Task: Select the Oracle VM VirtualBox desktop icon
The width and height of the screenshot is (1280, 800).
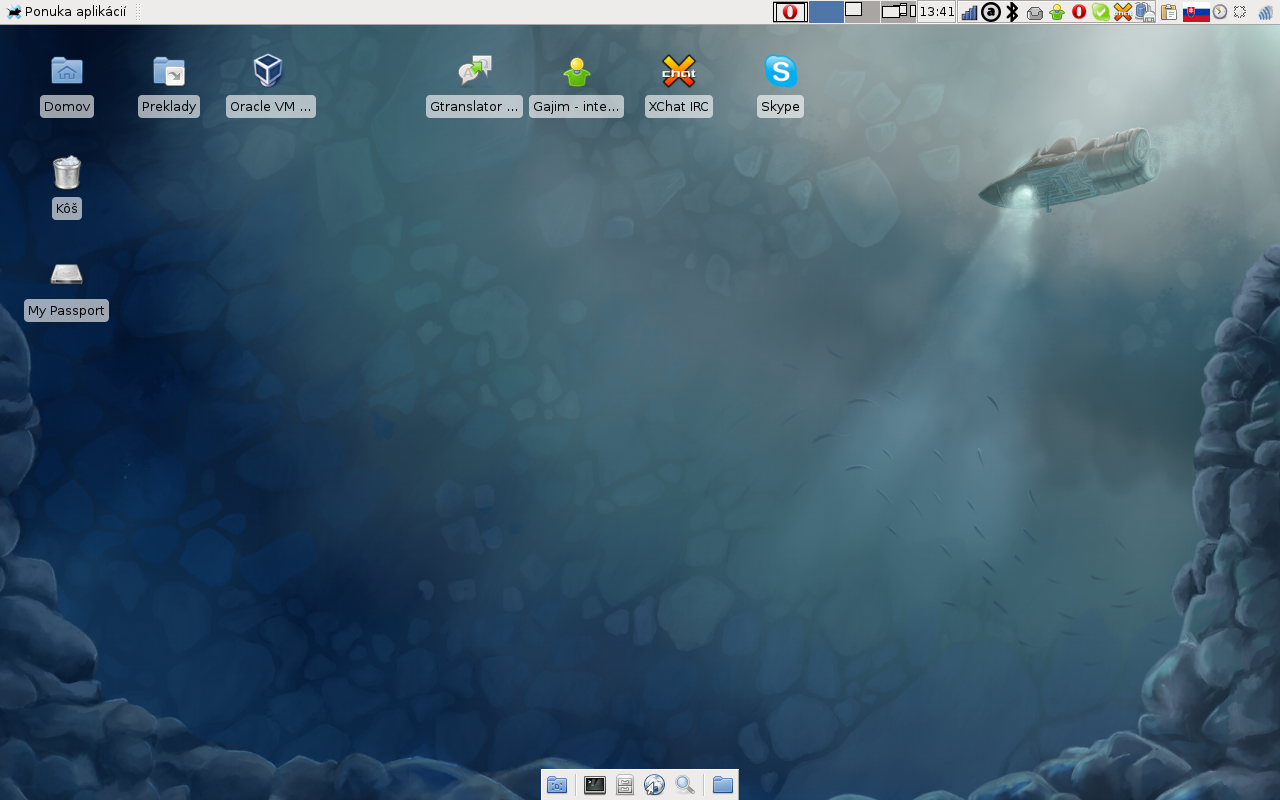Action: click(268, 71)
